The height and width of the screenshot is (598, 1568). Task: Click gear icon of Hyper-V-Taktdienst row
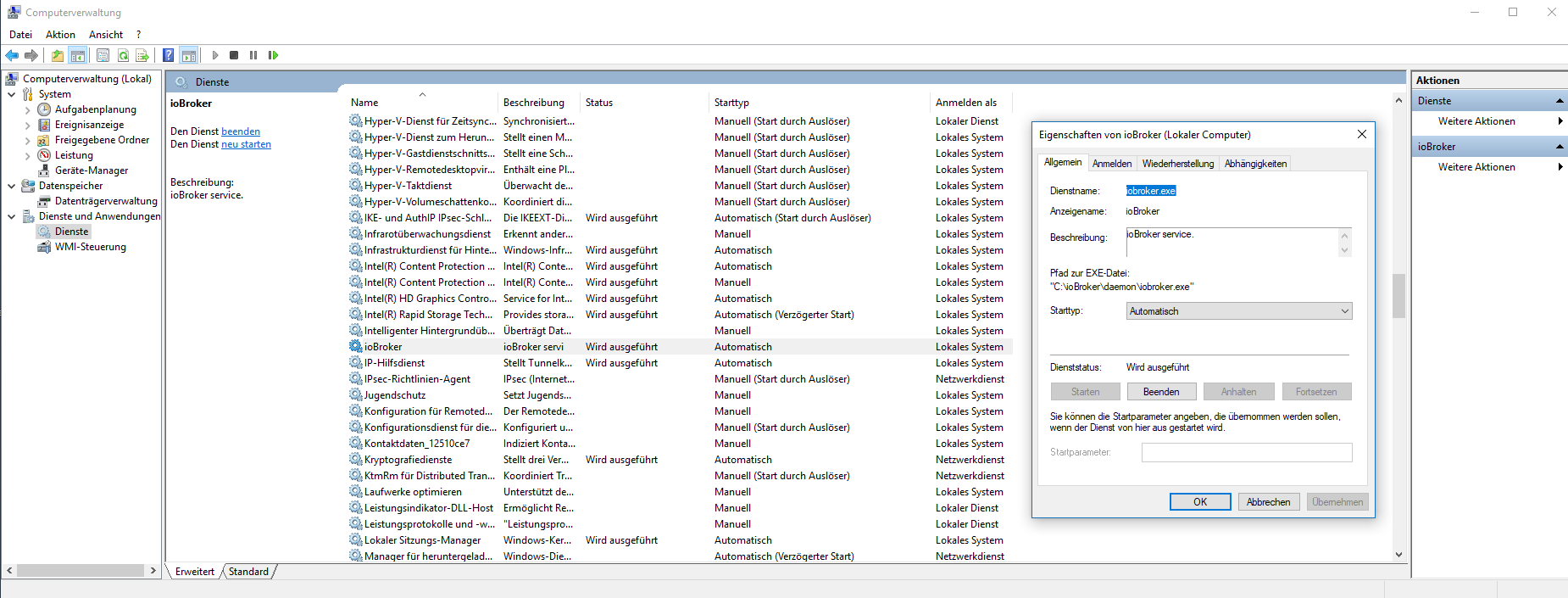pos(356,185)
